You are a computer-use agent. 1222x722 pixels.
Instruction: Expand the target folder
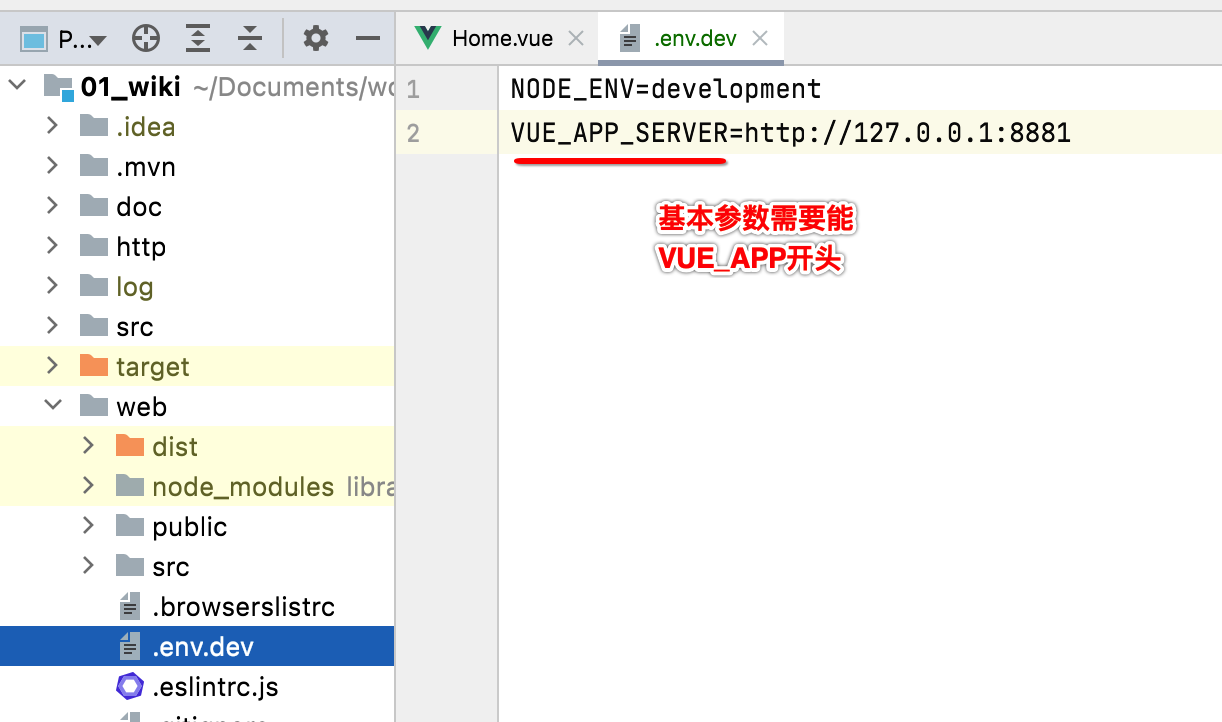pyautogui.click(x=52, y=366)
